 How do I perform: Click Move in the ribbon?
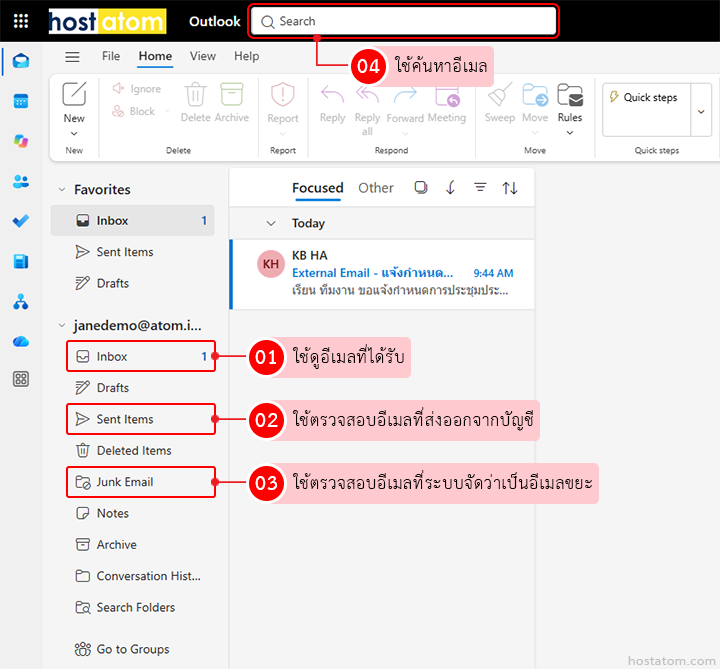(x=535, y=103)
